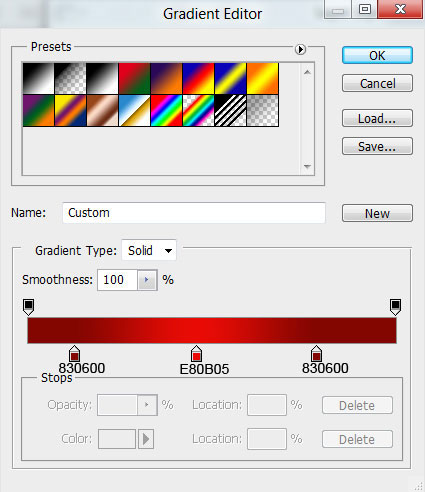Click the color stop Location field
Screen dimensions: 425x492
tap(267, 439)
